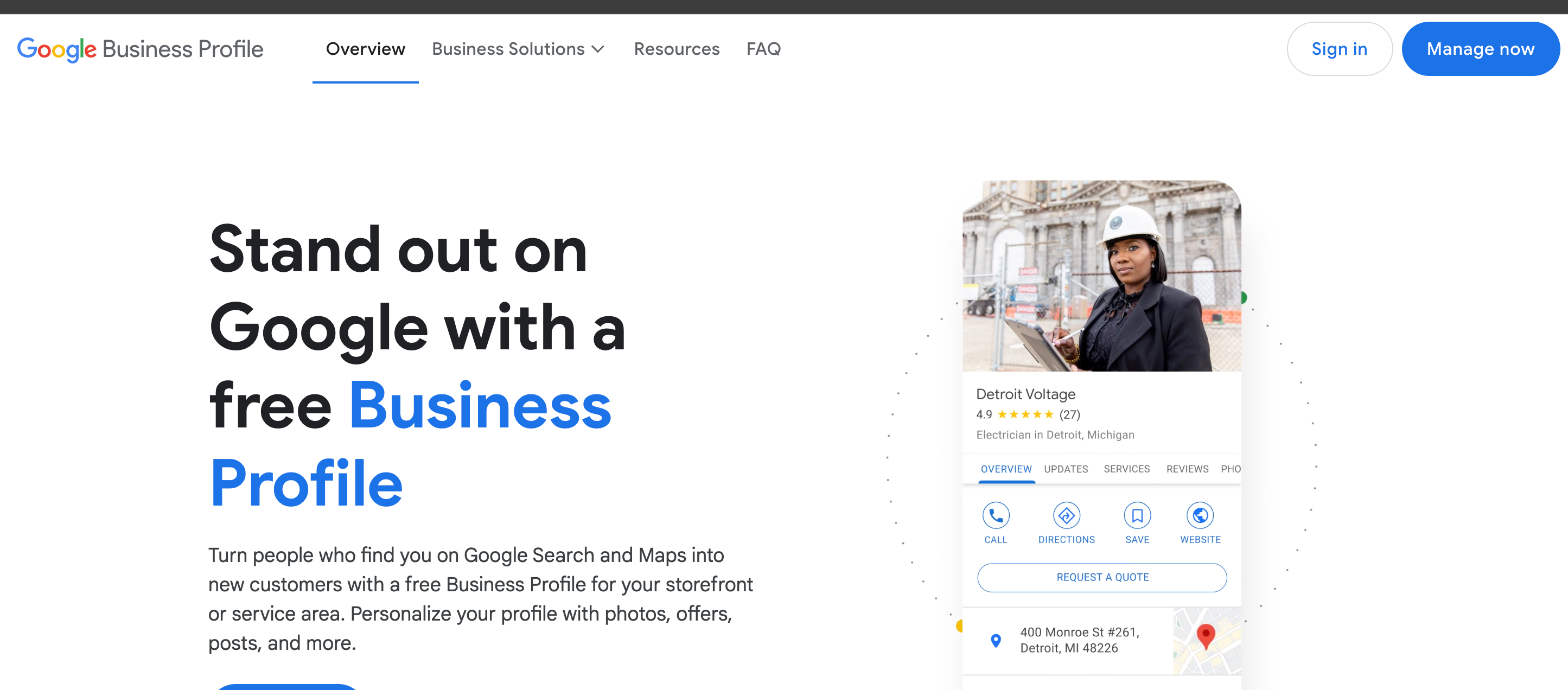Click the WEBSITE globe icon

tap(1200, 515)
